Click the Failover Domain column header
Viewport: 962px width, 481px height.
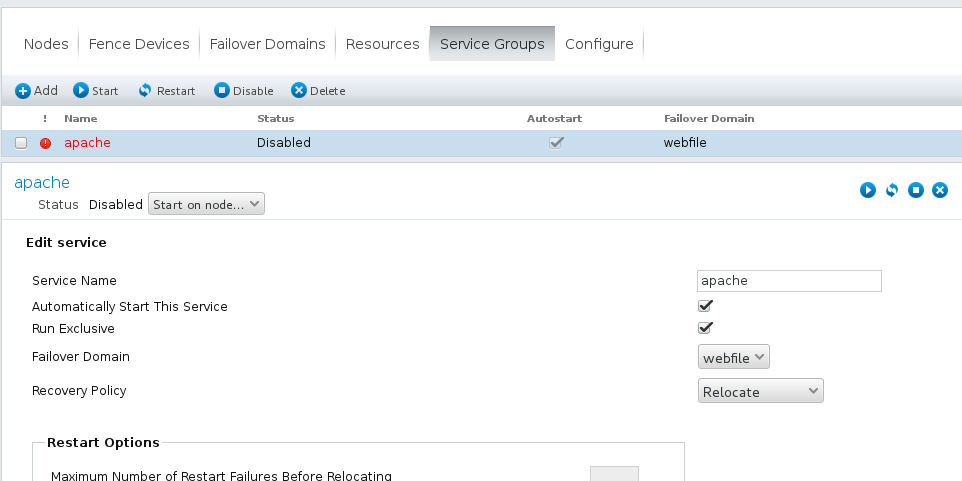click(709, 118)
